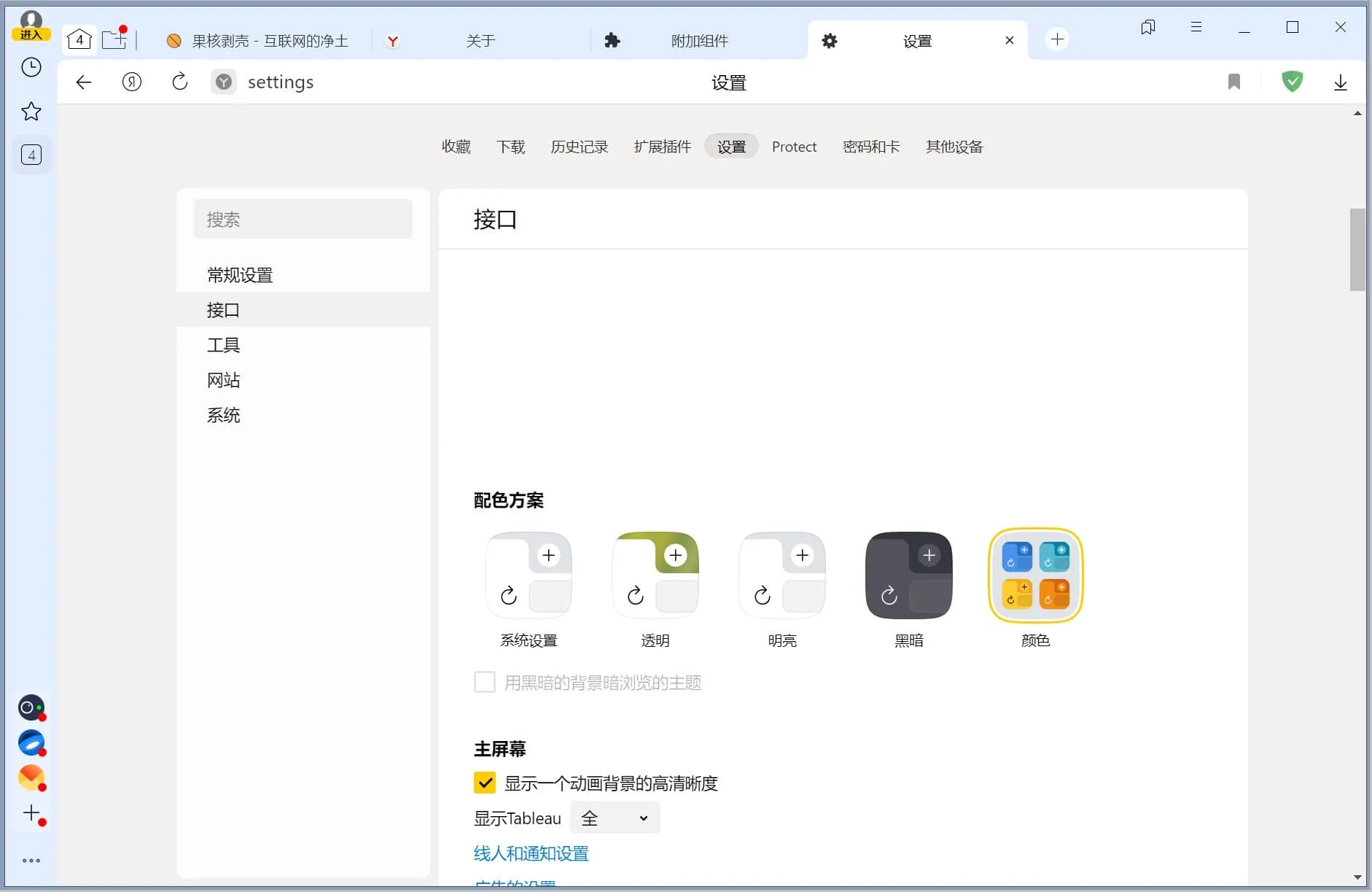Select 系统 category in settings sidebar
1372x892 pixels.
223,414
